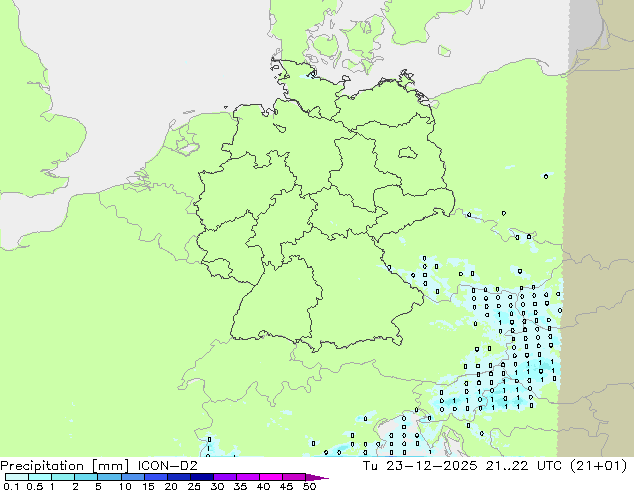Click the '21..22 UTC' time range
The width and height of the screenshot is (634, 490).
(524, 466)
